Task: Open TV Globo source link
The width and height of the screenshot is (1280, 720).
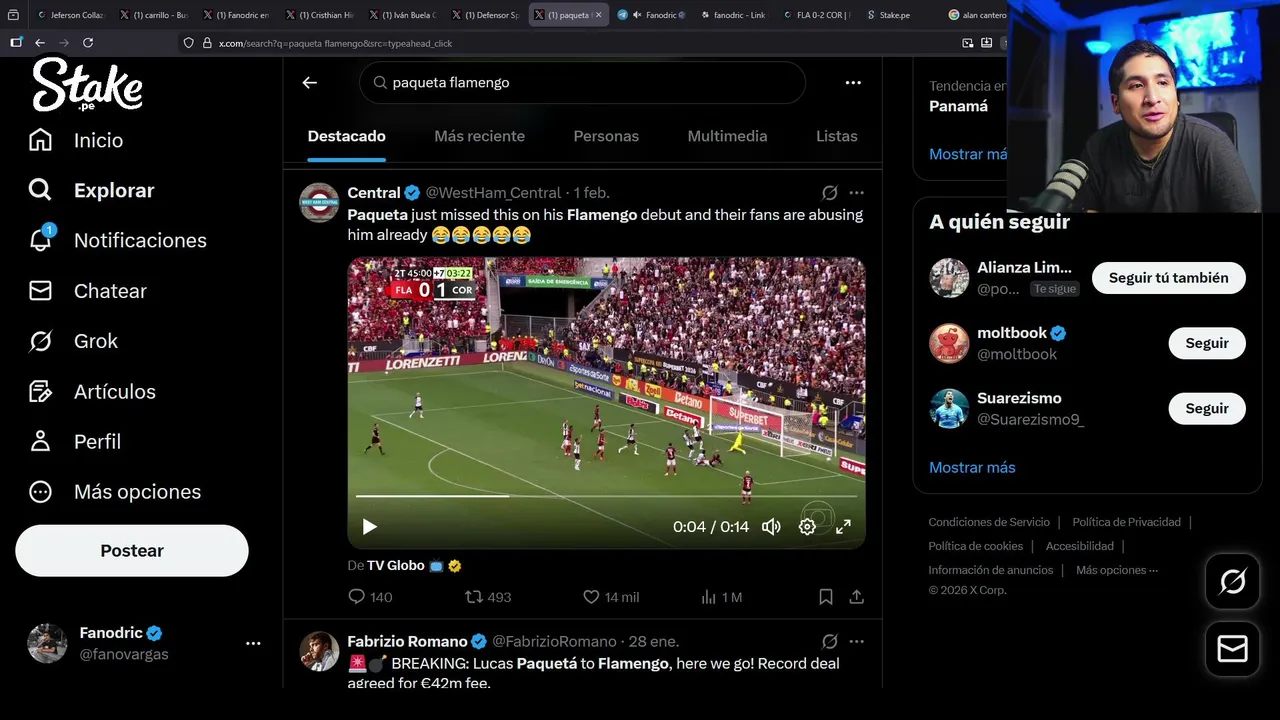Action: tap(396, 565)
